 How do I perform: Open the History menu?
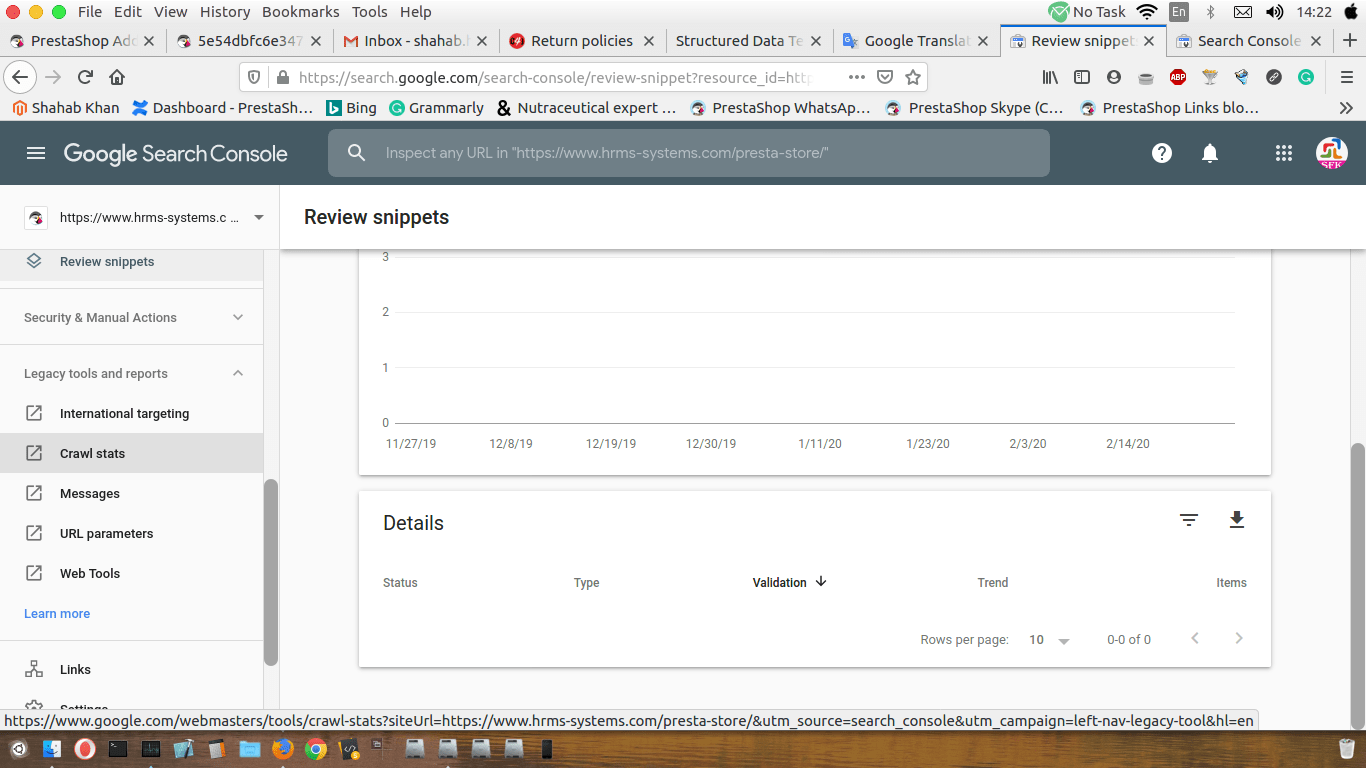coord(225,12)
